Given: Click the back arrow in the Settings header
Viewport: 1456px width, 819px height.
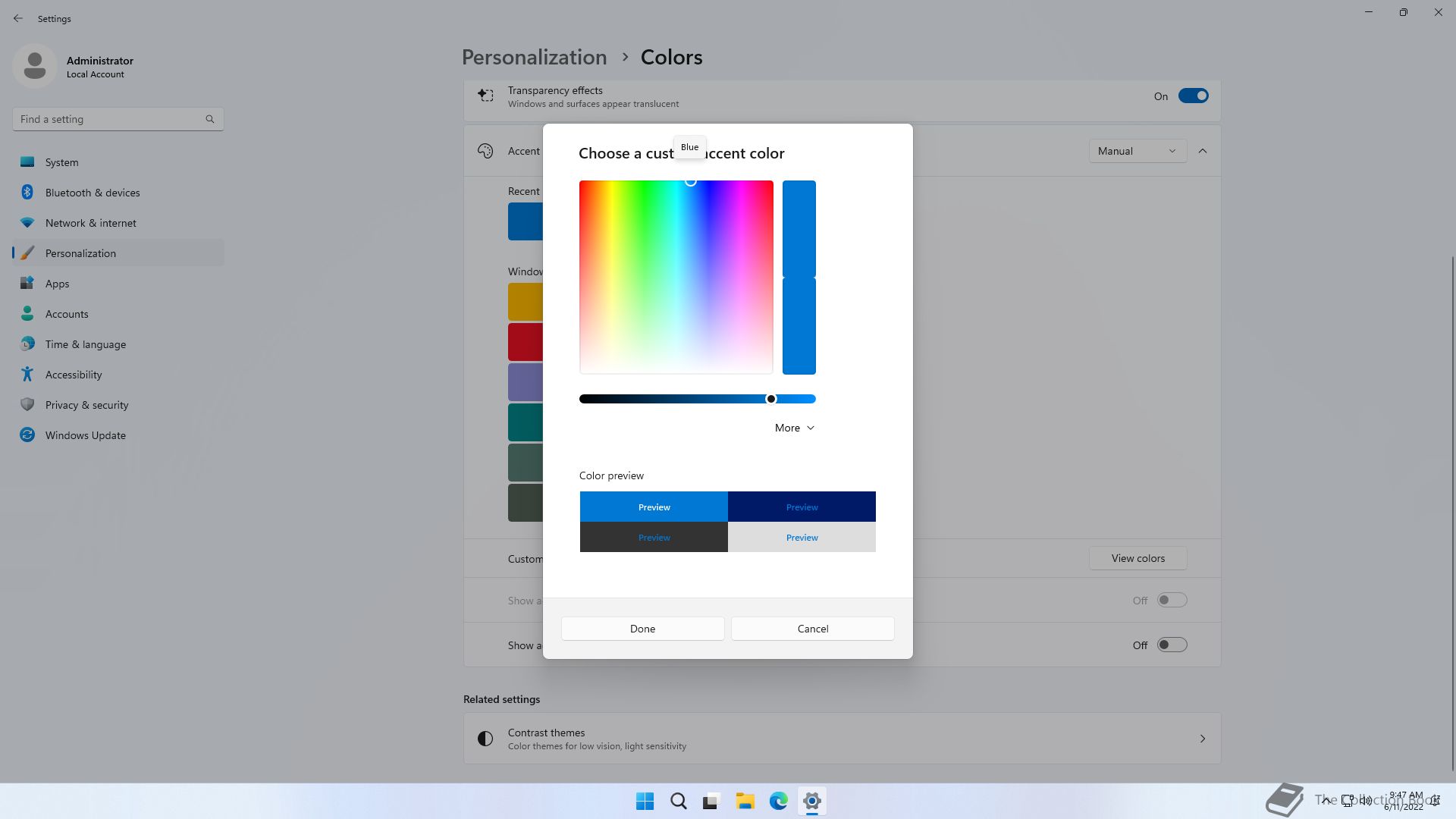Looking at the screenshot, I should pos(18,18).
